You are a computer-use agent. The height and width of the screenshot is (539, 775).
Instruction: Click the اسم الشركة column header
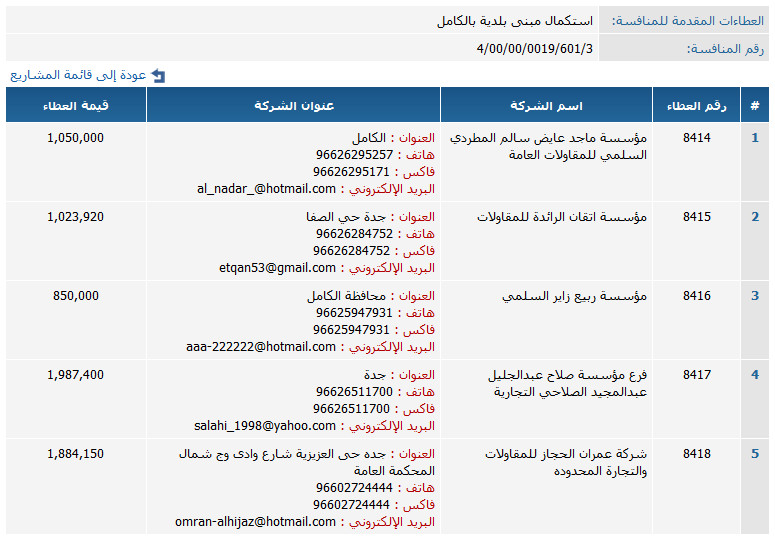pyautogui.click(x=546, y=105)
